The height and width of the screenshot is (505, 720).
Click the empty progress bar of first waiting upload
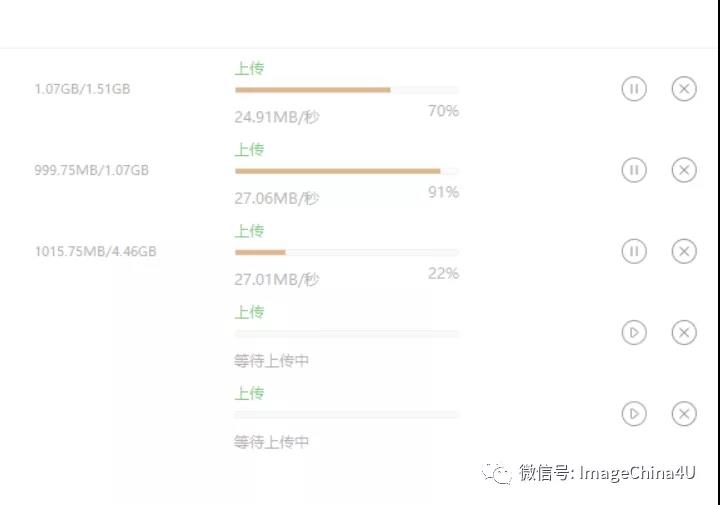click(x=347, y=334)
